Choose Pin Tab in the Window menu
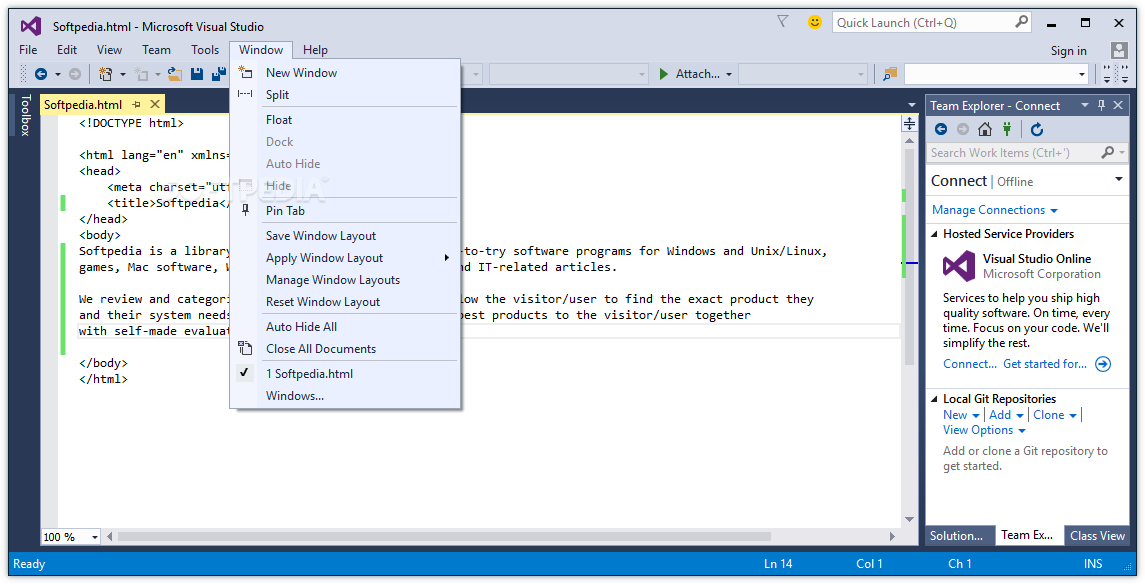The width and height of the screenshot is (1145, 584). click(x=345, y=211)
